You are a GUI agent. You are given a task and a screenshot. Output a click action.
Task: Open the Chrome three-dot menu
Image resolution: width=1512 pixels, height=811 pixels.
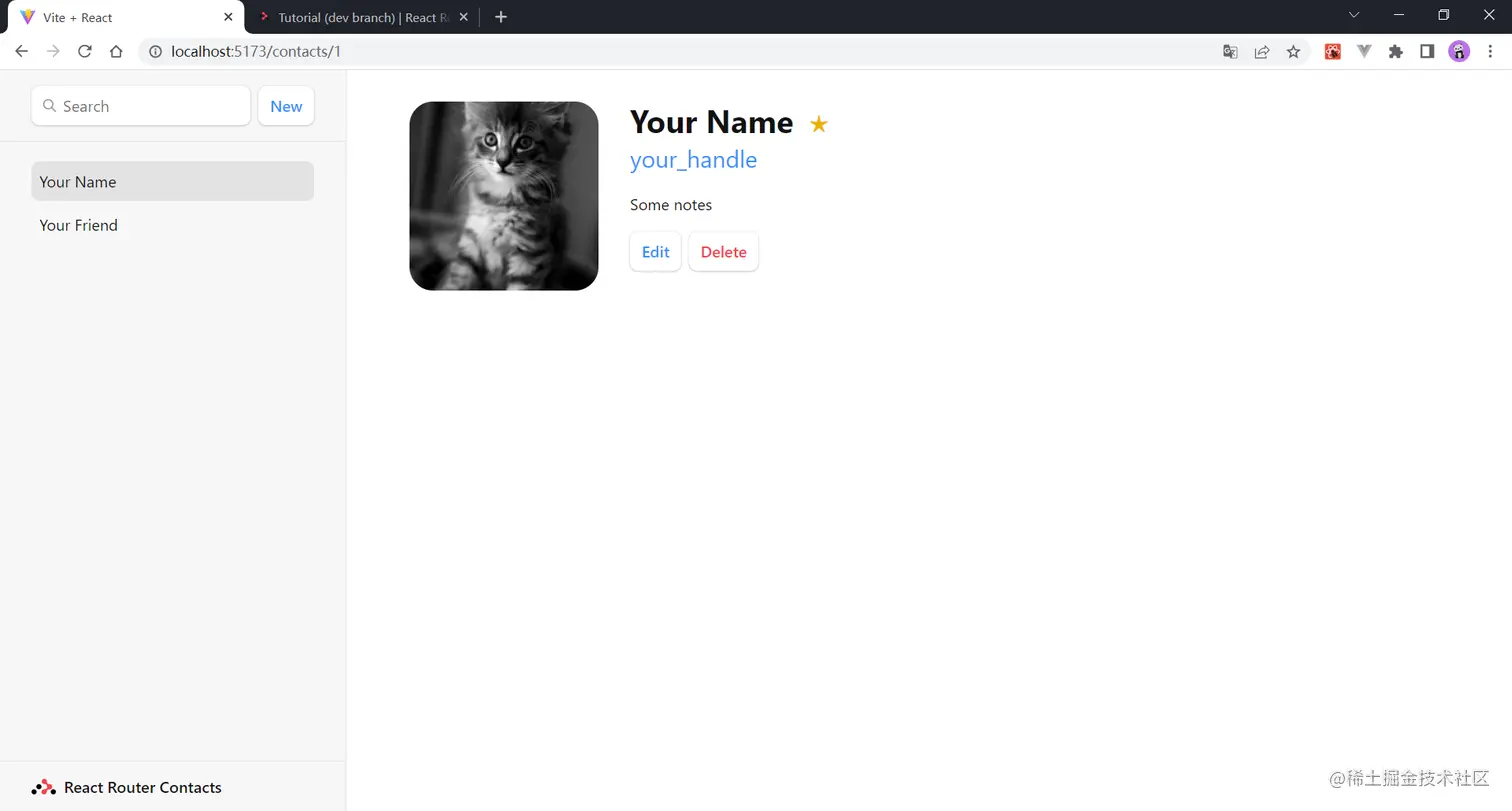(1491, 51)
